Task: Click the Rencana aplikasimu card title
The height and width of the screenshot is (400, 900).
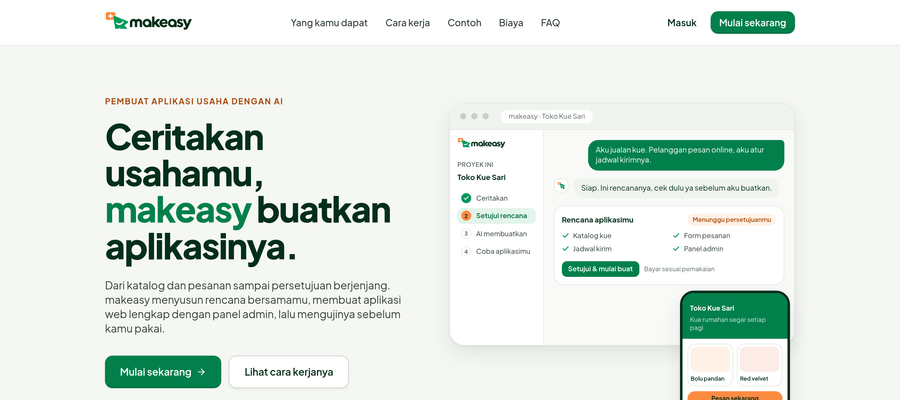Action: click(x=598, y=220)
